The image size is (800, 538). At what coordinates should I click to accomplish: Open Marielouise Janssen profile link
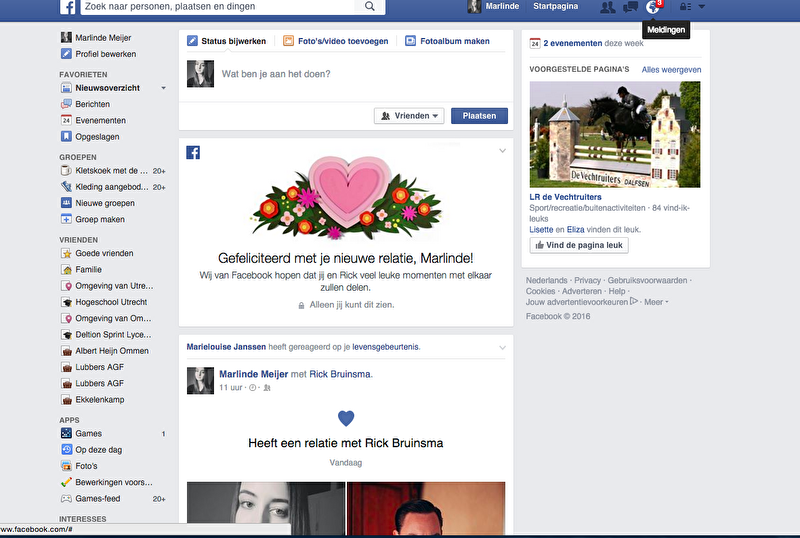tap(226, 347)
